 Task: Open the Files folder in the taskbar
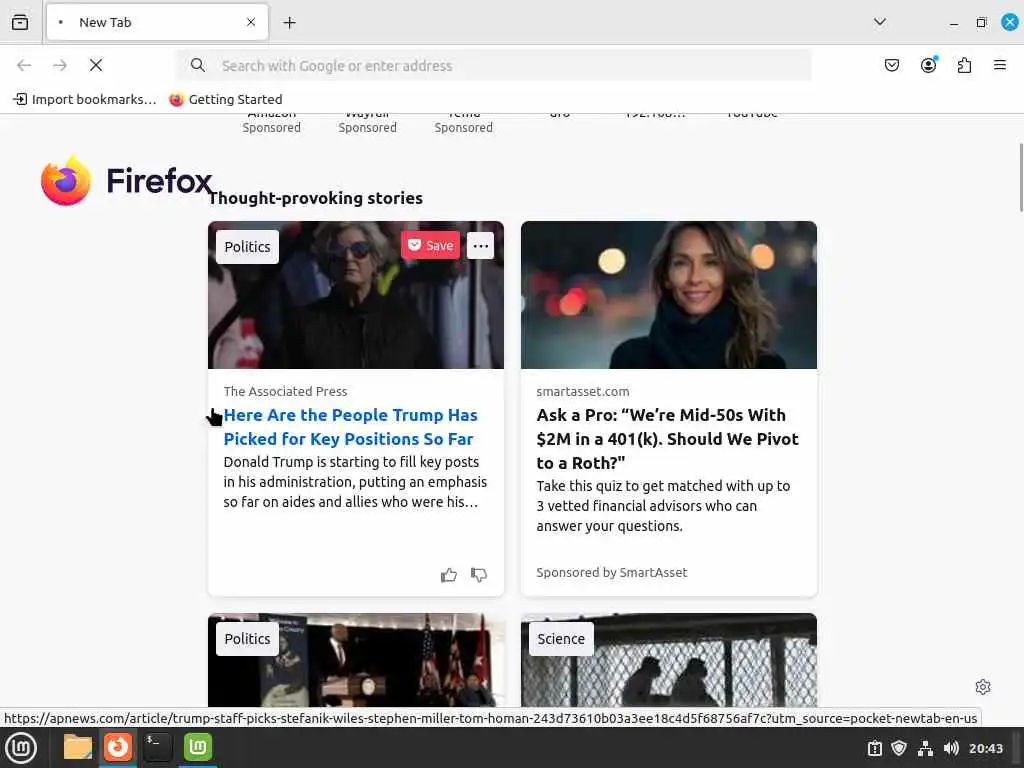(78, 747)
